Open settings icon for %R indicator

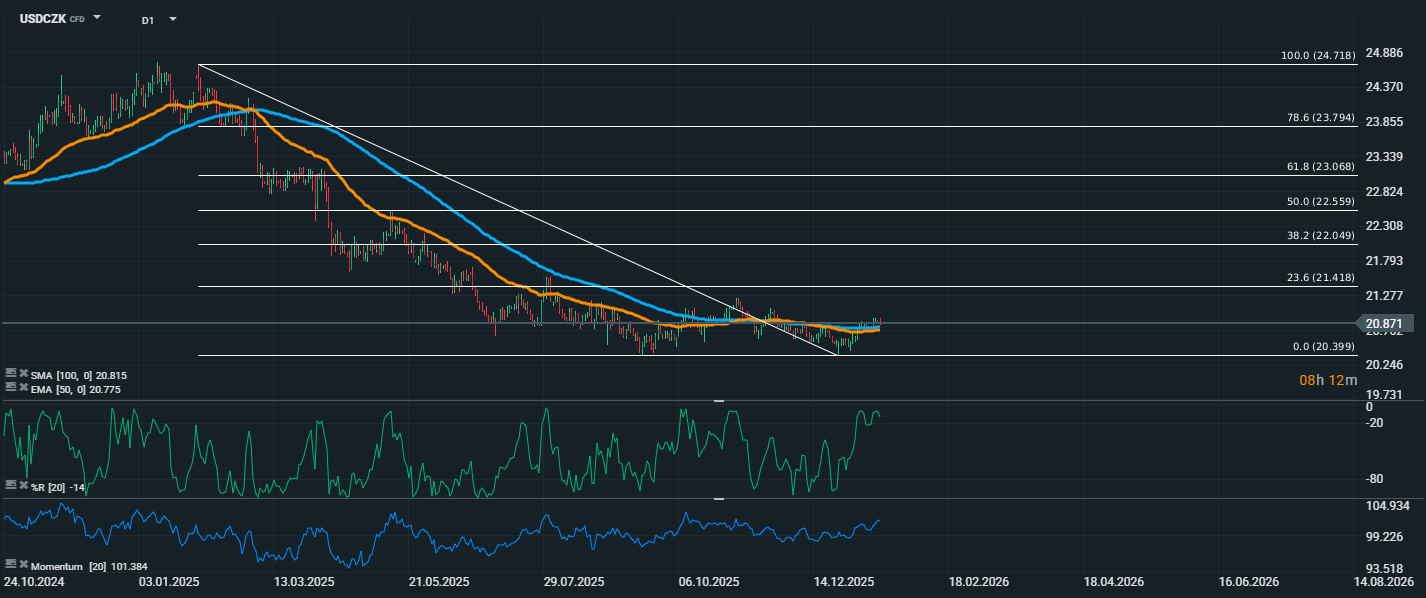click(10, 485)
